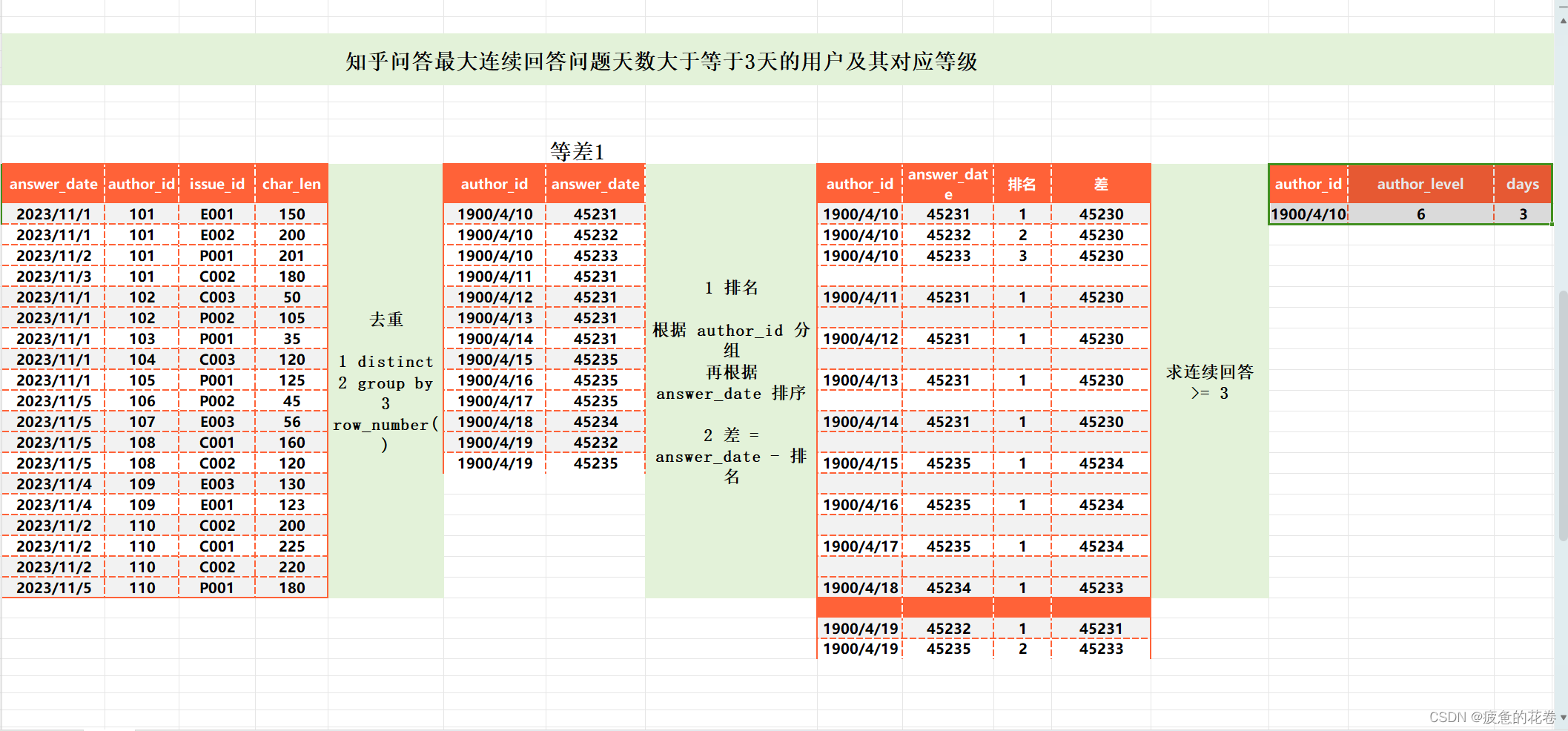Select the answer_date cell 2023/11/3
This screenshot has width=1568, height=731.
click(x=53, y=277)
